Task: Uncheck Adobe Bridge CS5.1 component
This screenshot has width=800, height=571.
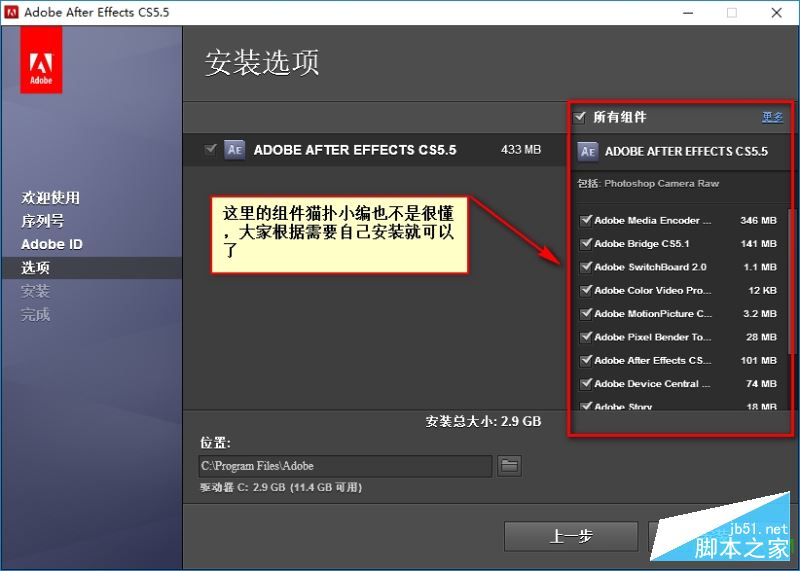Action: coord(586,243)
